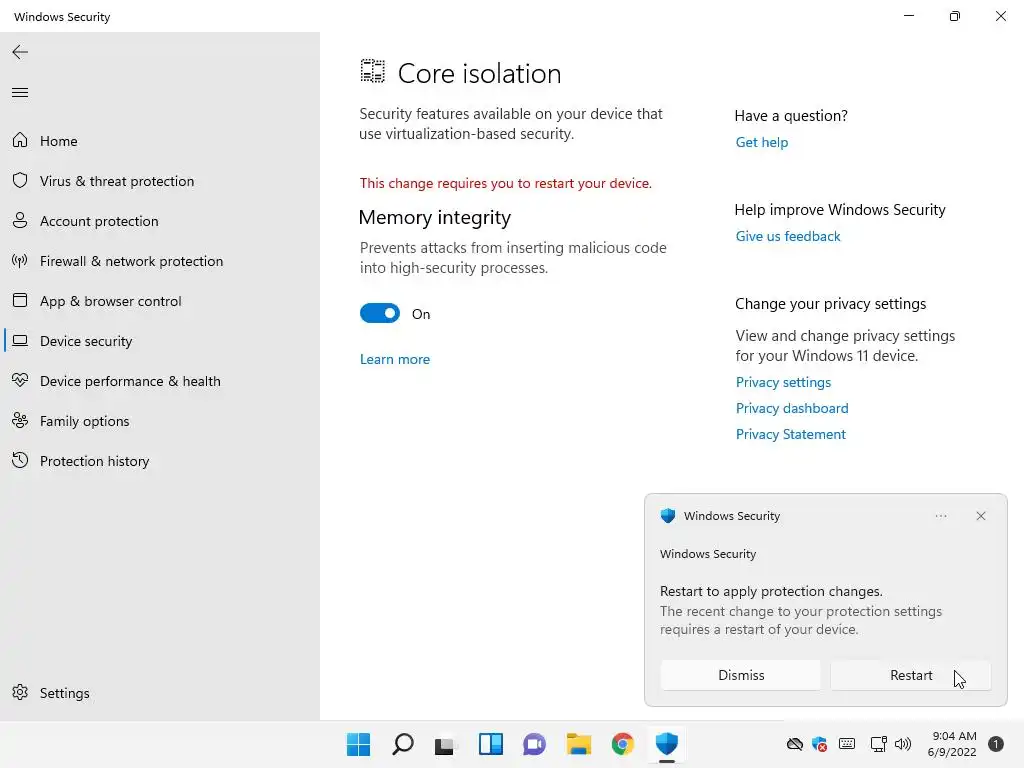Click the Home house icon

[20, 140]
